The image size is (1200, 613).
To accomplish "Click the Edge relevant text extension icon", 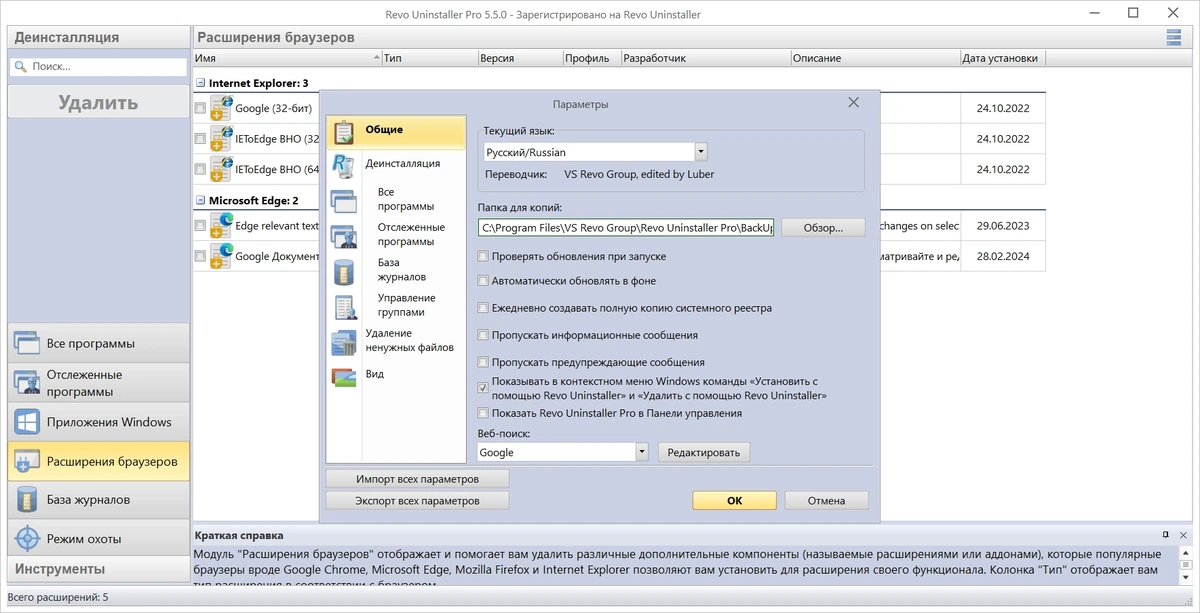I will 221,226.
